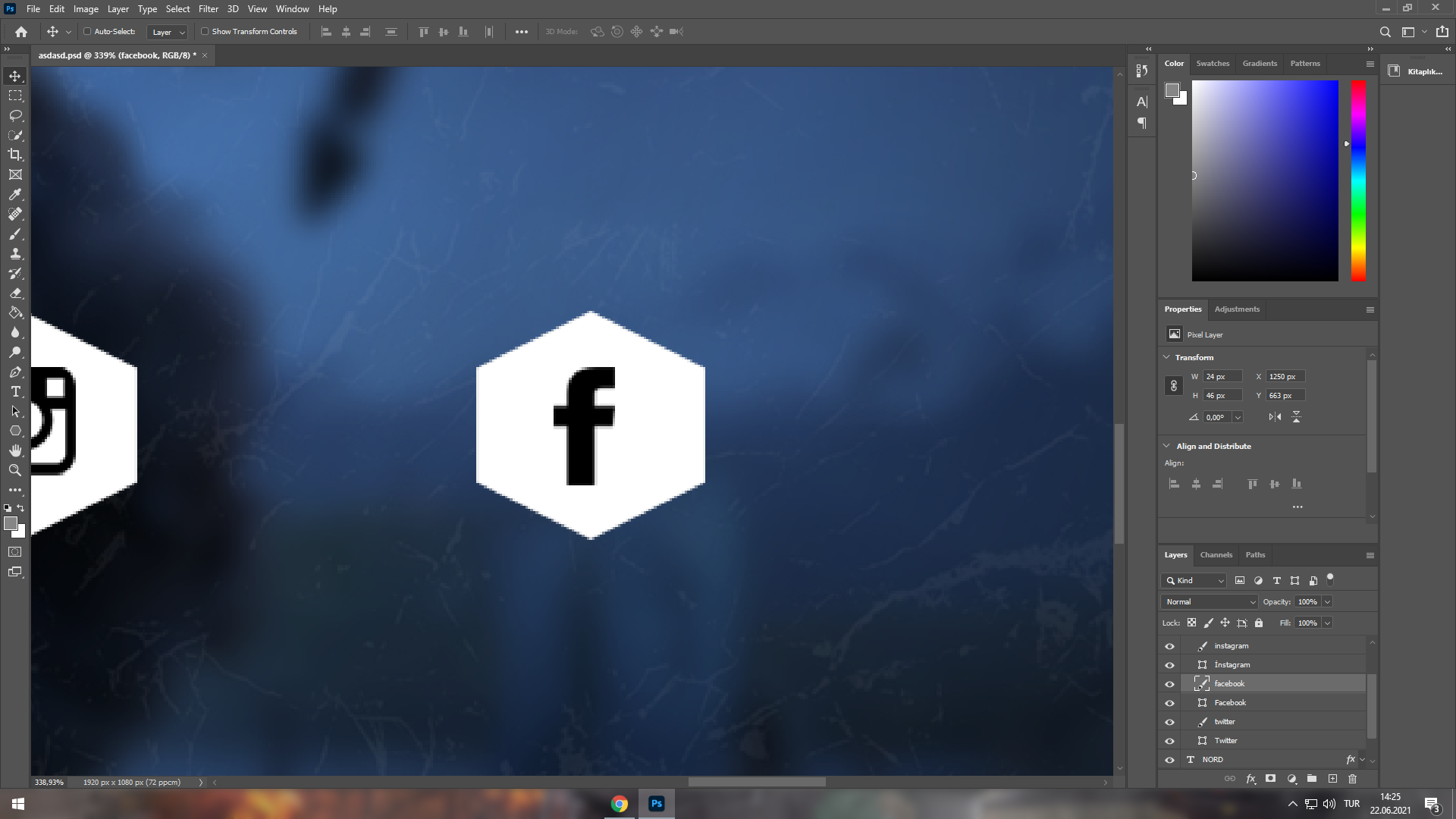
Task: Open the Filter menu
Action: (x=208, y=9)
